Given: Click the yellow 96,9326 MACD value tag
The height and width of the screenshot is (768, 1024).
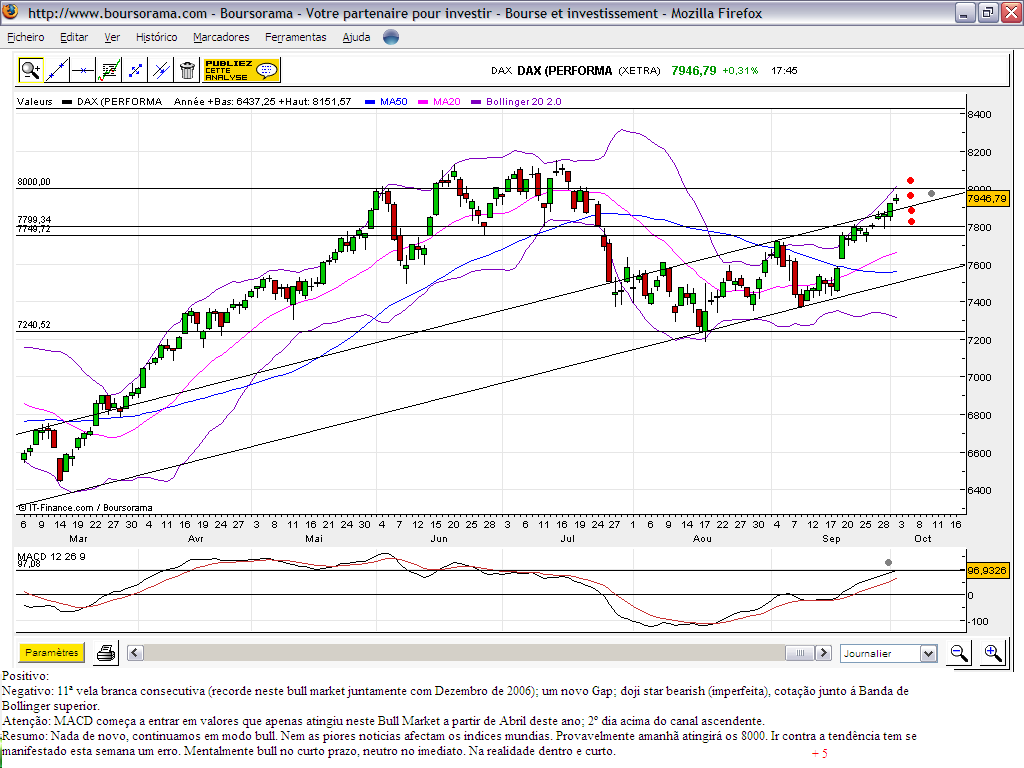Looking at the screenshot, I should [x=987, y=570].
